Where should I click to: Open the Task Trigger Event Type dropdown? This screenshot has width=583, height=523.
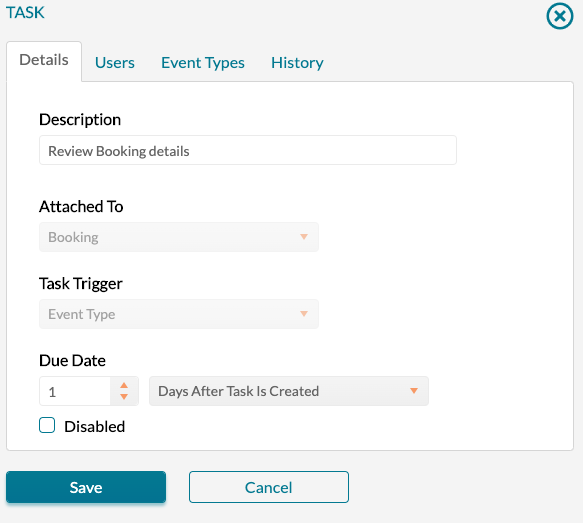coord(179,314)
